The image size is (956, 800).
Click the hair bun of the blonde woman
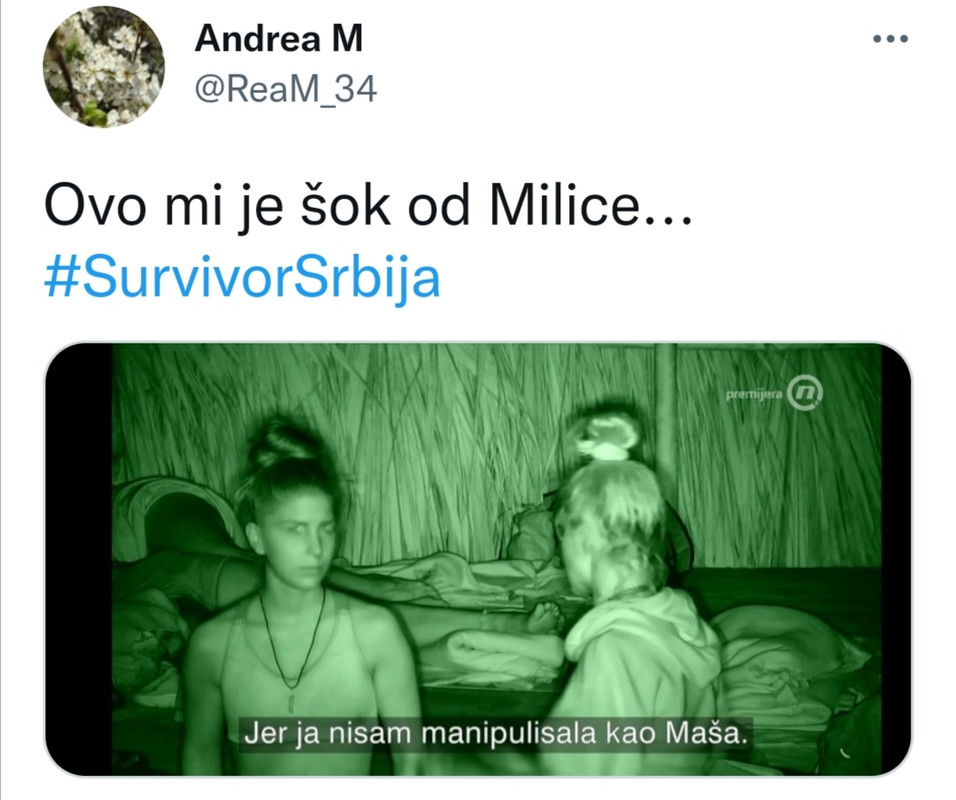[604, 434]
